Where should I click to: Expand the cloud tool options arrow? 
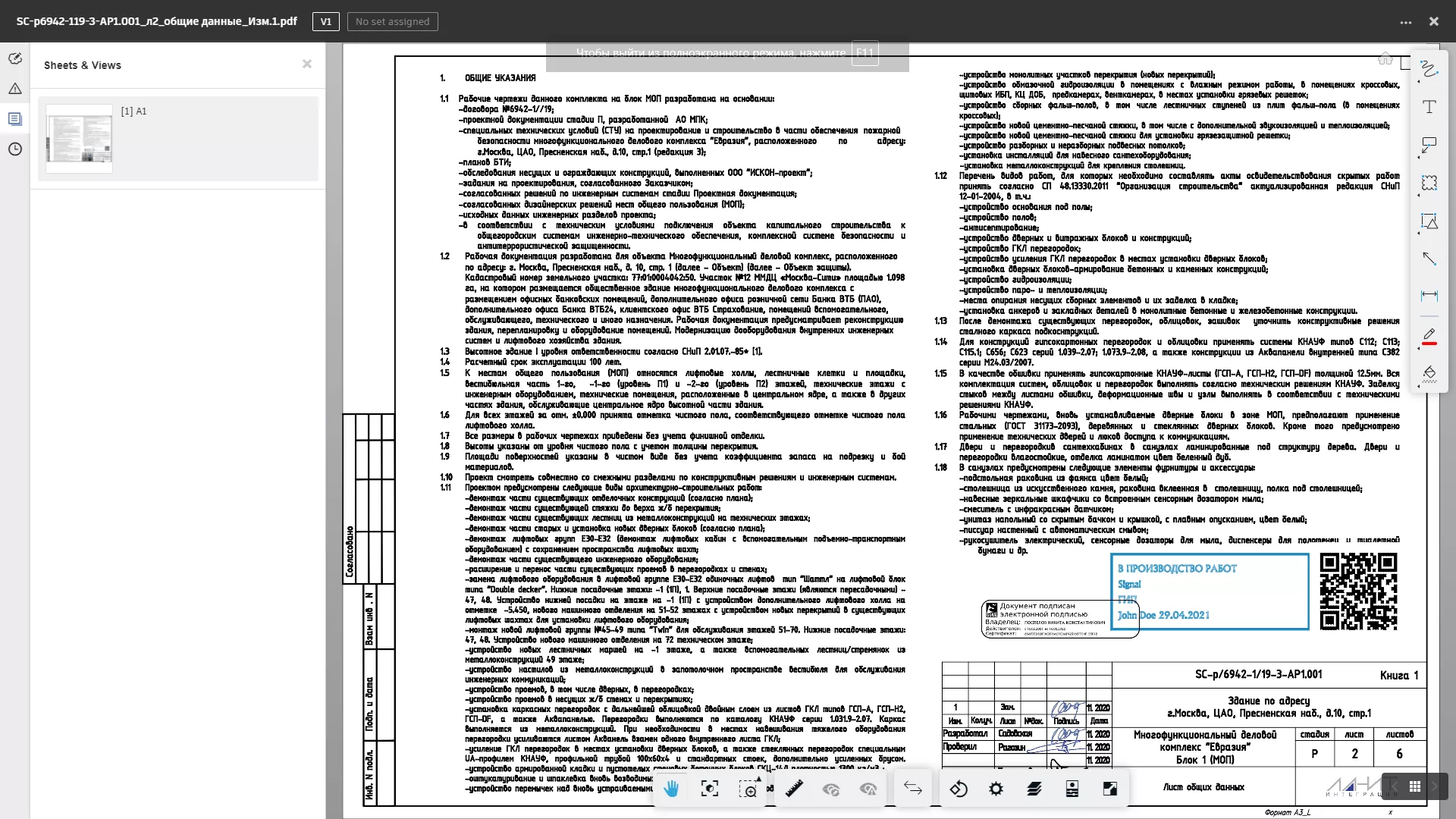(1419, 196)
